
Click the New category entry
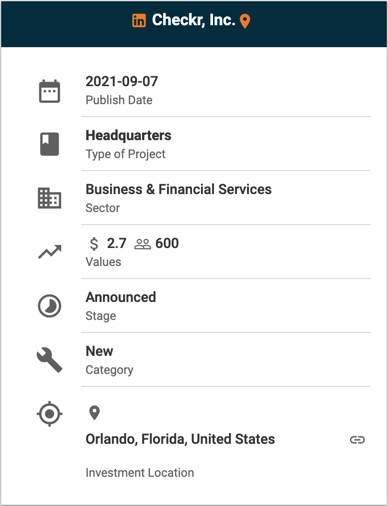pos(99,351)
